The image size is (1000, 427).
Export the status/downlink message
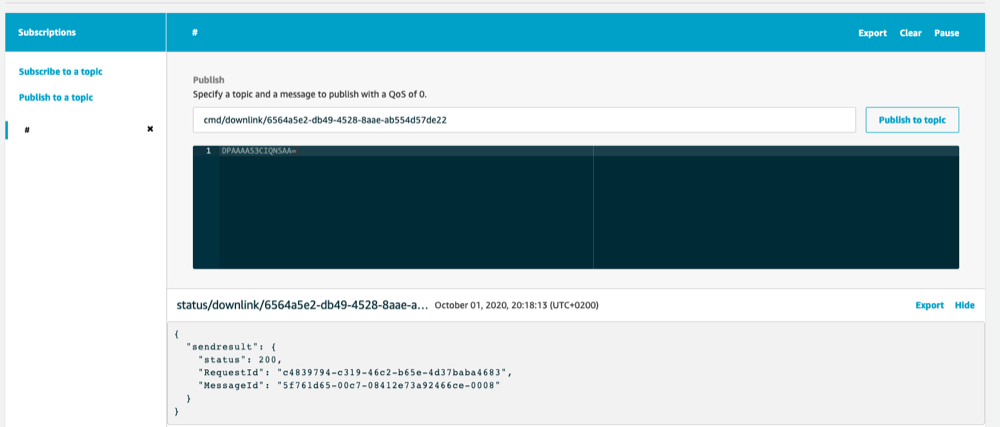[x=930, y=305]
